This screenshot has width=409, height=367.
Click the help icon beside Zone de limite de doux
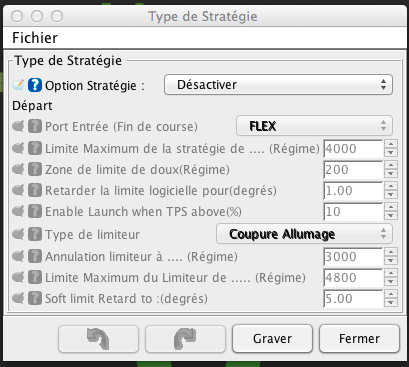(x=35, y=169)
